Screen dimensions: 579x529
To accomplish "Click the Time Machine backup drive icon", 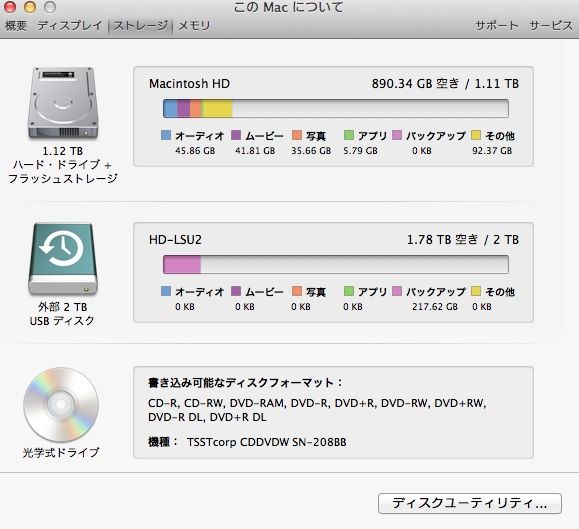I will tap(63, 259).
